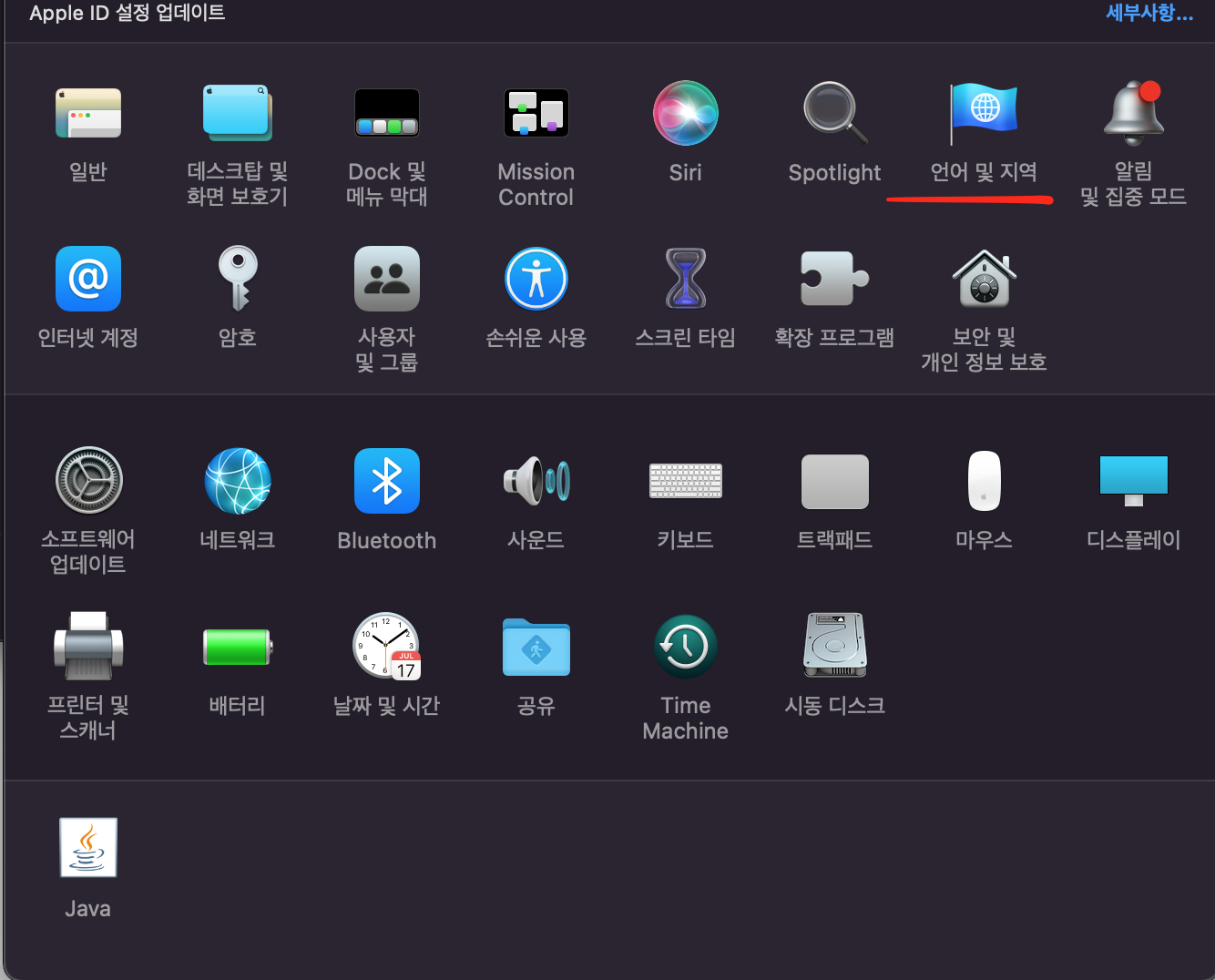Open 마우스 preferences icon
This screenshot has width=1215, height=980.
coord(985,481)
